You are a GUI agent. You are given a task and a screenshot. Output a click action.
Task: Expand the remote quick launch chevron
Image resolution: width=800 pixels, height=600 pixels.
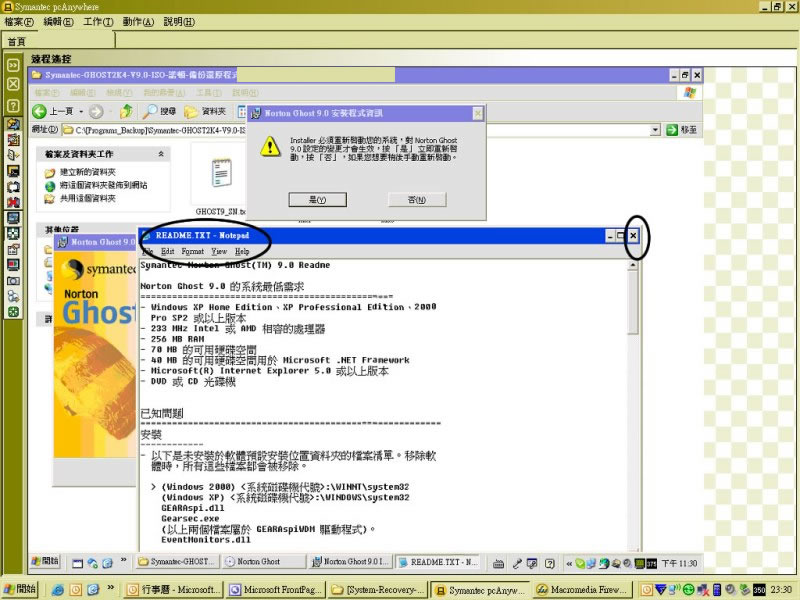coord(123,560)
